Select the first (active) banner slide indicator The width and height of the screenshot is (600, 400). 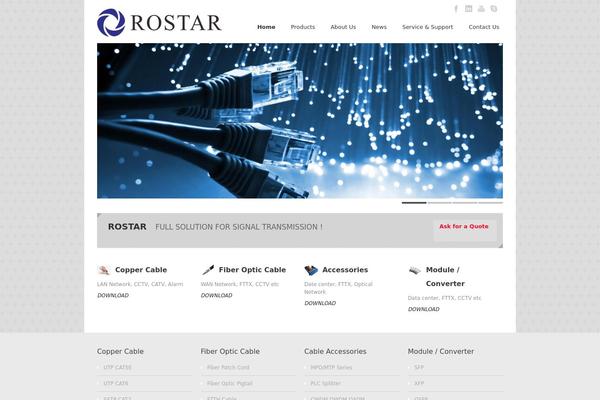414,202
